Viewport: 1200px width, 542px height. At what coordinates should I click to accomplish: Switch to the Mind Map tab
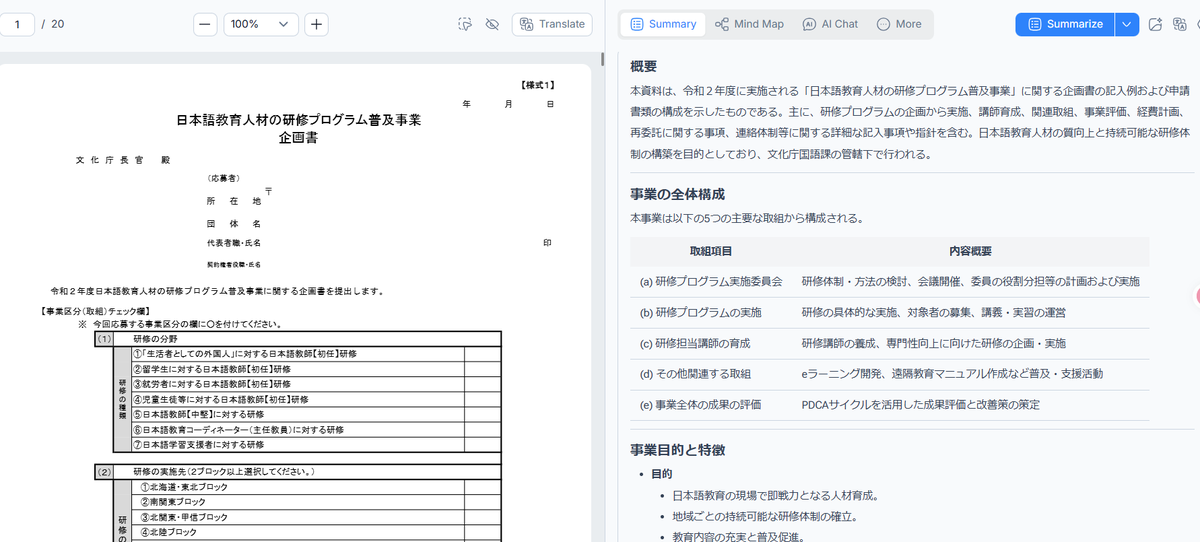[749, 24]
